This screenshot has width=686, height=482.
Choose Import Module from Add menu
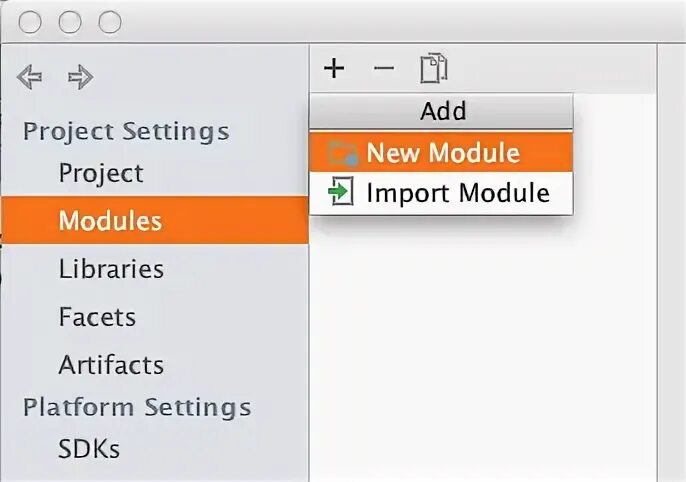[x=457, y=192]
